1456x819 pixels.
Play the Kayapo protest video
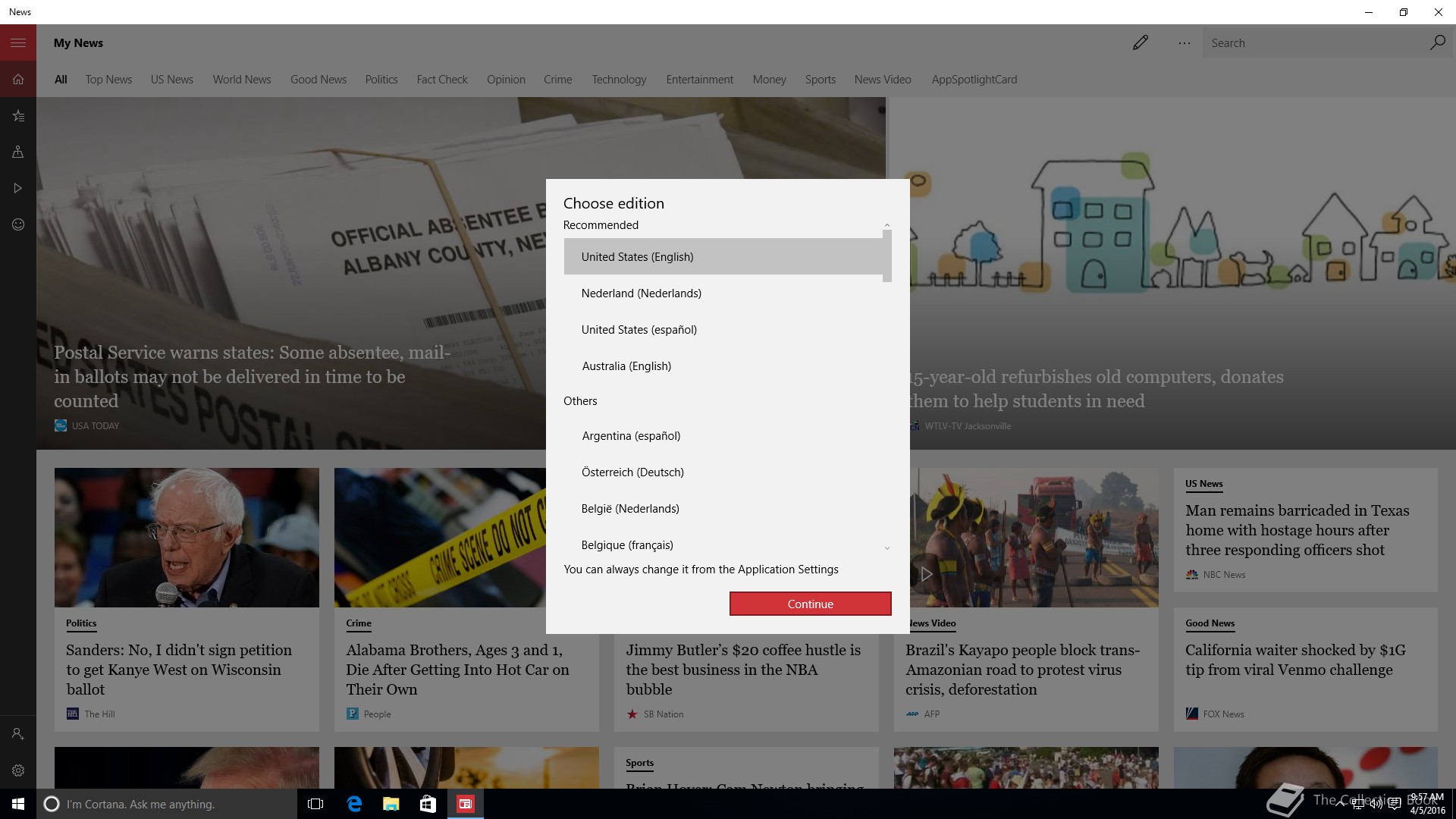926,574
